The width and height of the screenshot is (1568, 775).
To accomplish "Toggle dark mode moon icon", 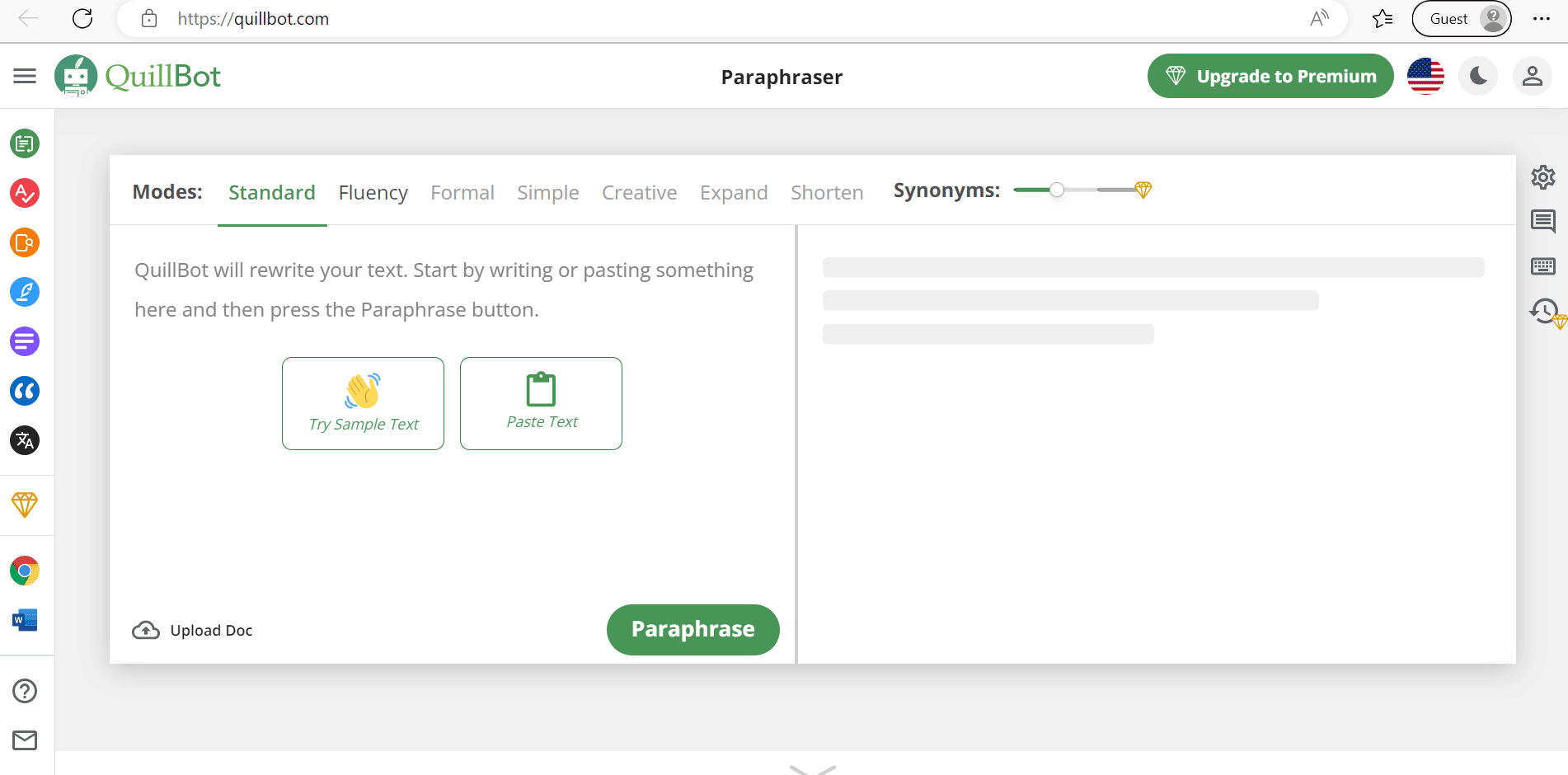I will pos(1478,76).
